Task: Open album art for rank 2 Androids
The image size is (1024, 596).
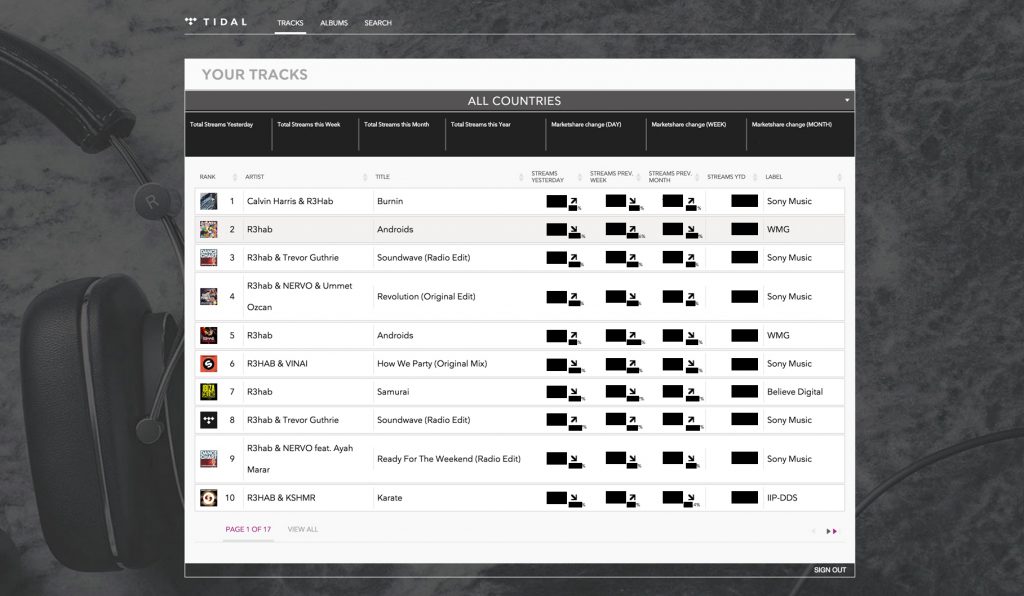Action: point(208,229)
